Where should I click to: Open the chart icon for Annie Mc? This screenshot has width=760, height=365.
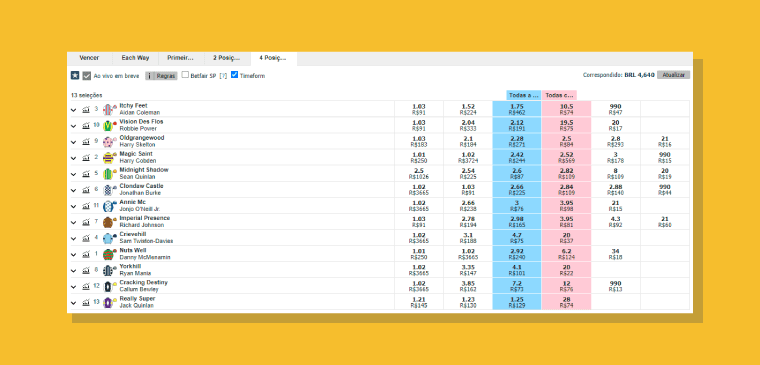(x=86, y=206)
